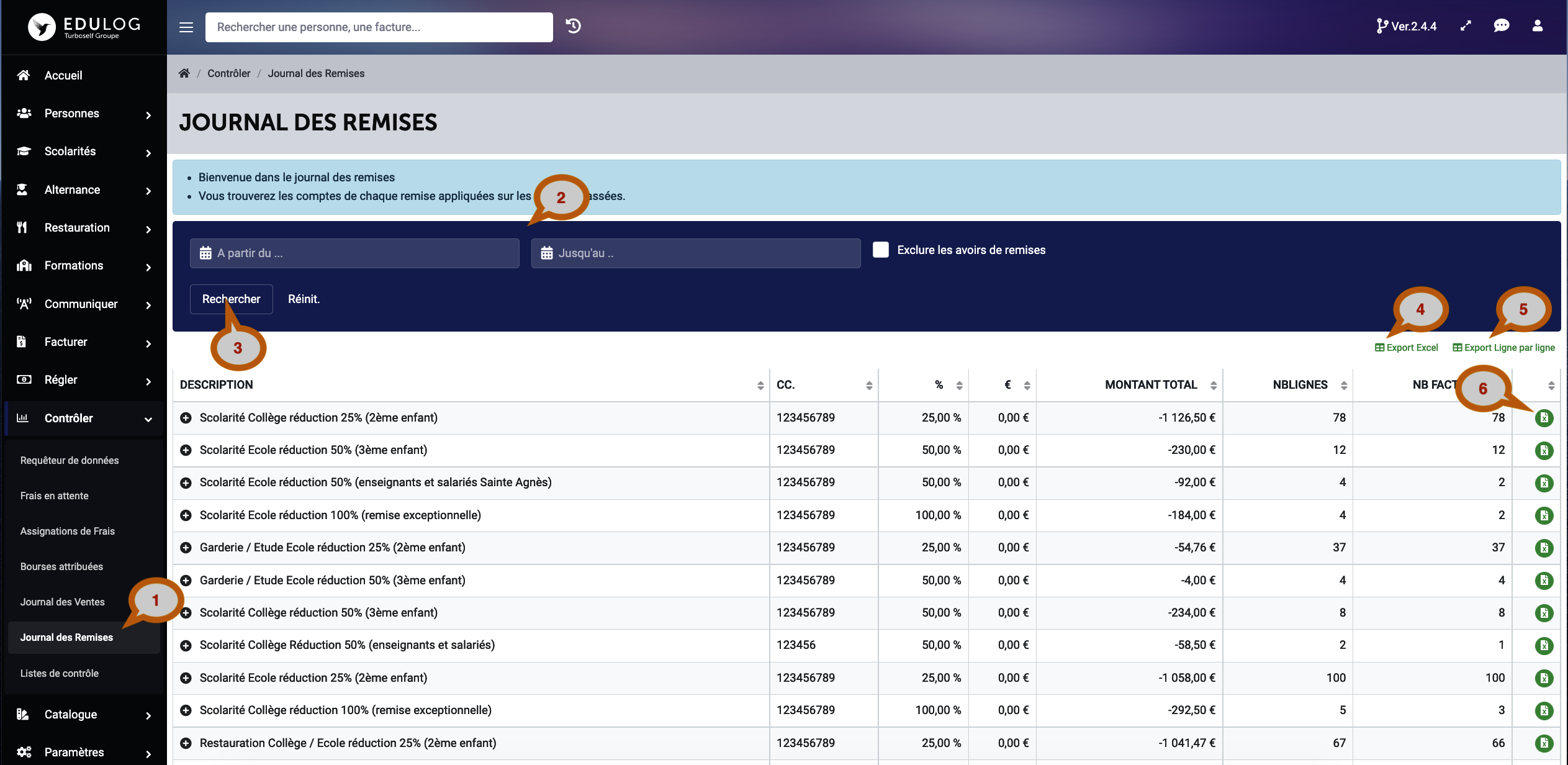Click calendar icon in Jusqu'au field

pos(546,253)
